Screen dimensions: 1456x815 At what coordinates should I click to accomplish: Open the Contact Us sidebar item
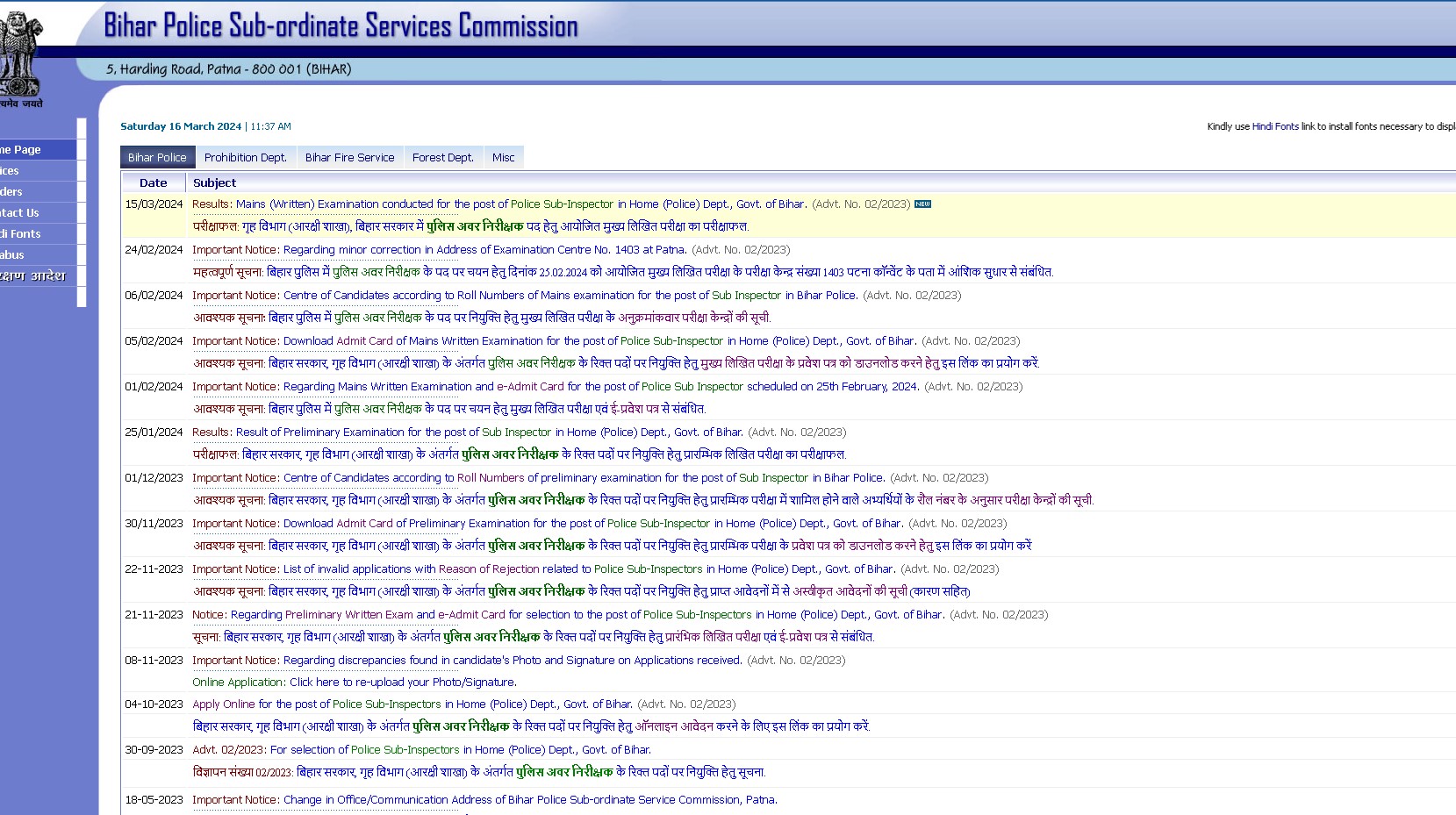(38, 212)
